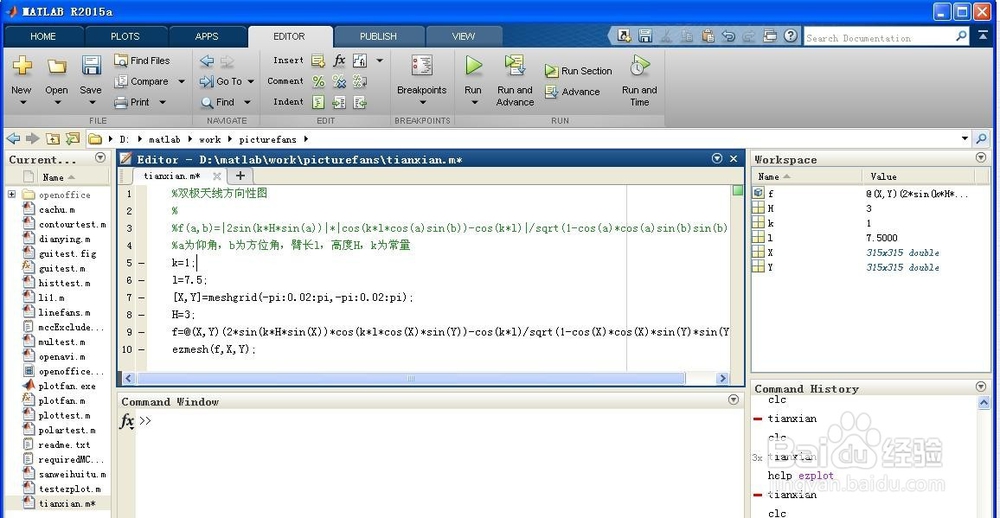Click the quick access Undo icon

(x=728, y=36)
